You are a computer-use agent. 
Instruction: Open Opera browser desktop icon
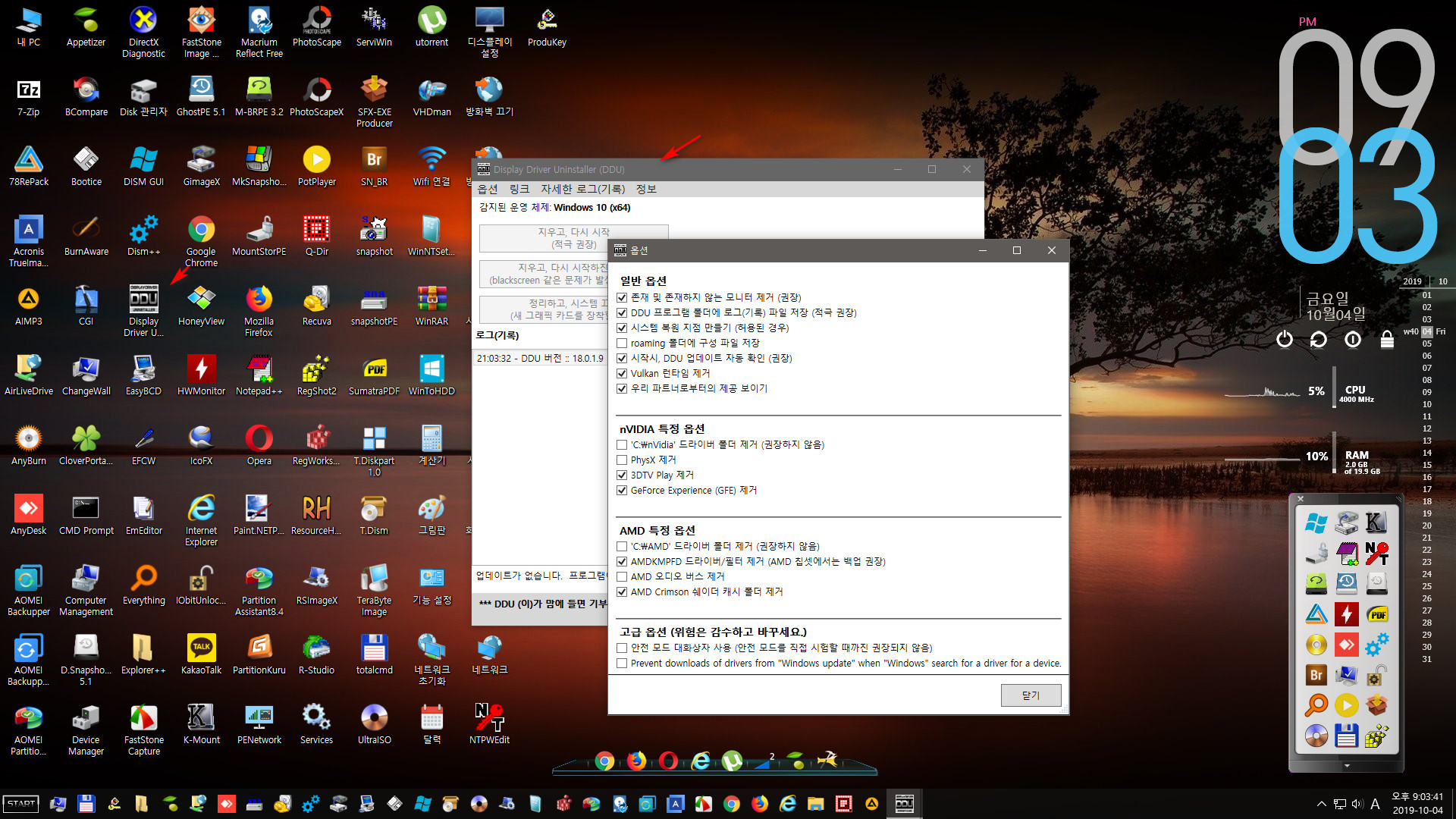[259, 445]
